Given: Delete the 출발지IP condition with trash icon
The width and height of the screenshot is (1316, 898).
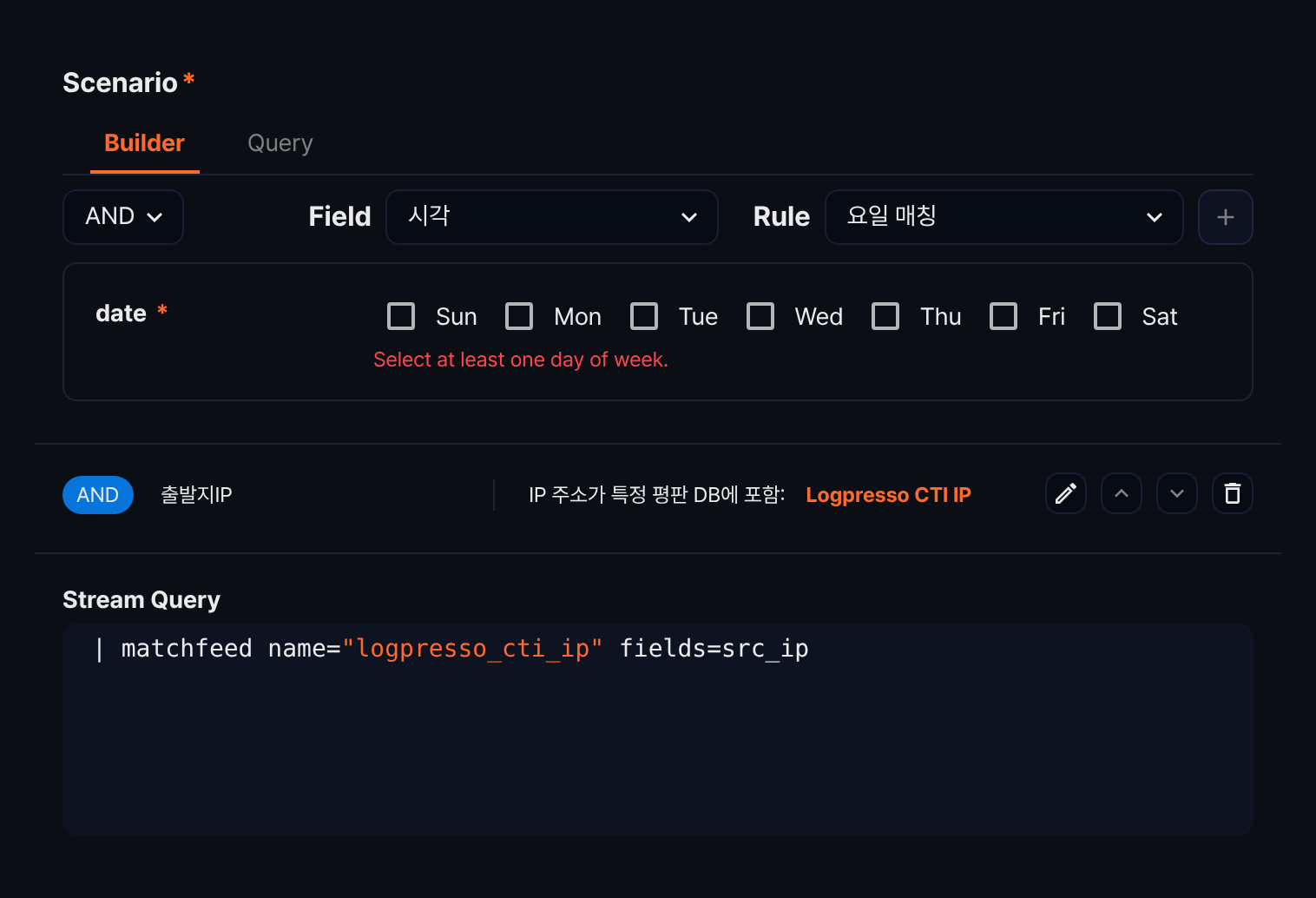Looking at the screenshot, I should (x=1232, y=493).
